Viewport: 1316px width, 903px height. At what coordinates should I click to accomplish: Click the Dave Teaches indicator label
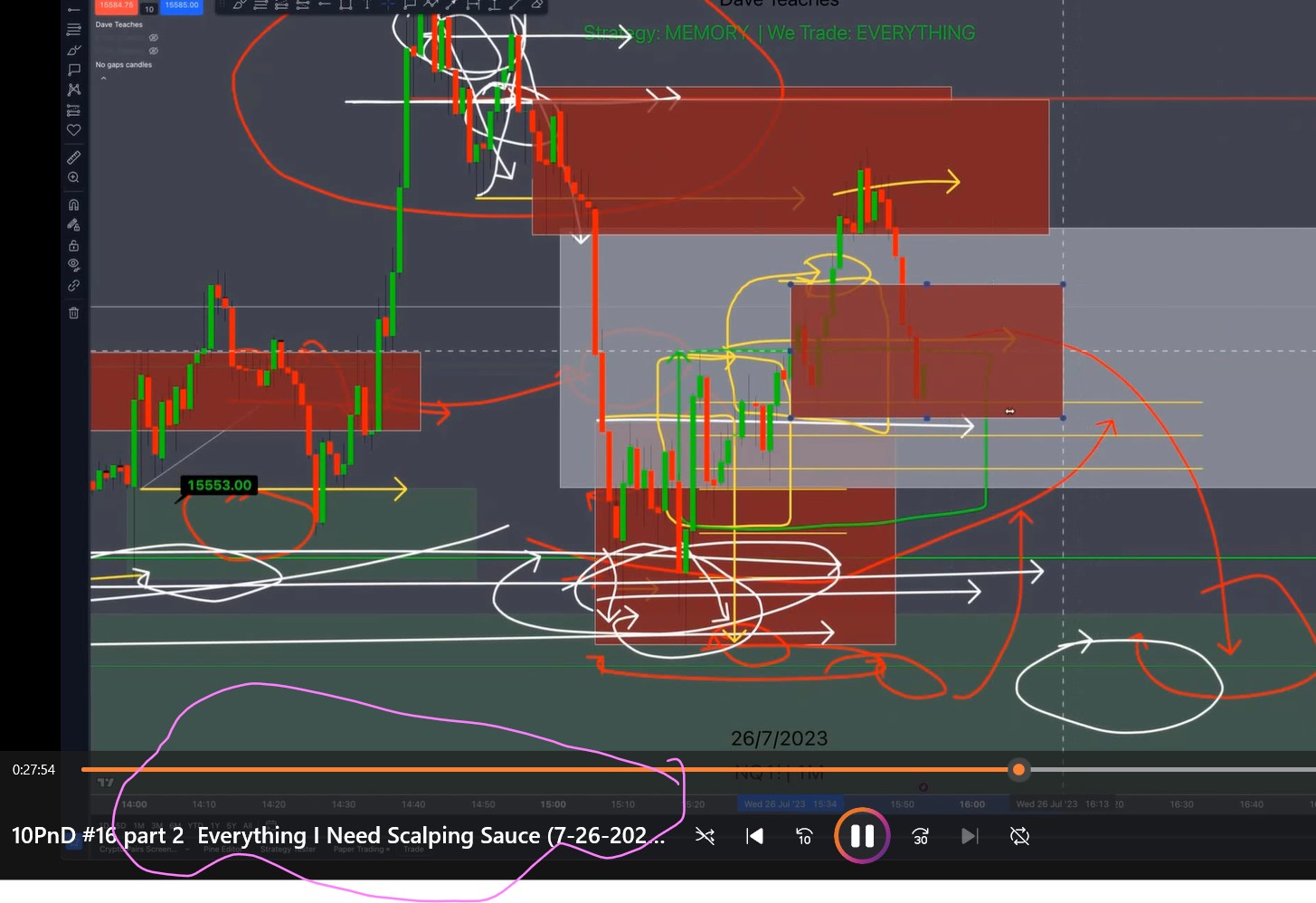[119, 24]
